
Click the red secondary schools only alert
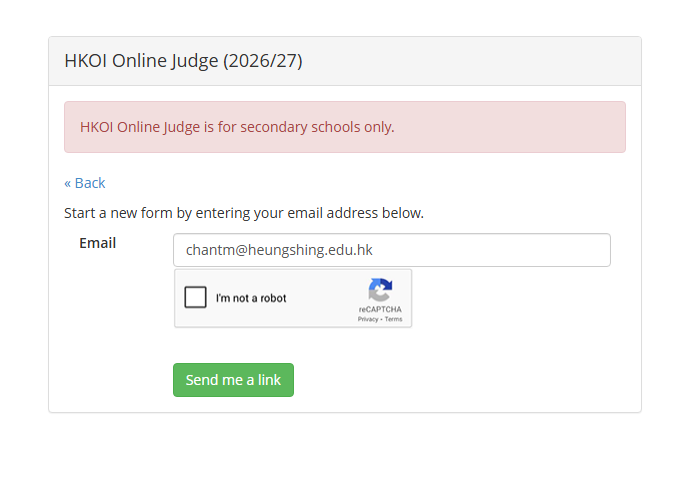point(345,127)
